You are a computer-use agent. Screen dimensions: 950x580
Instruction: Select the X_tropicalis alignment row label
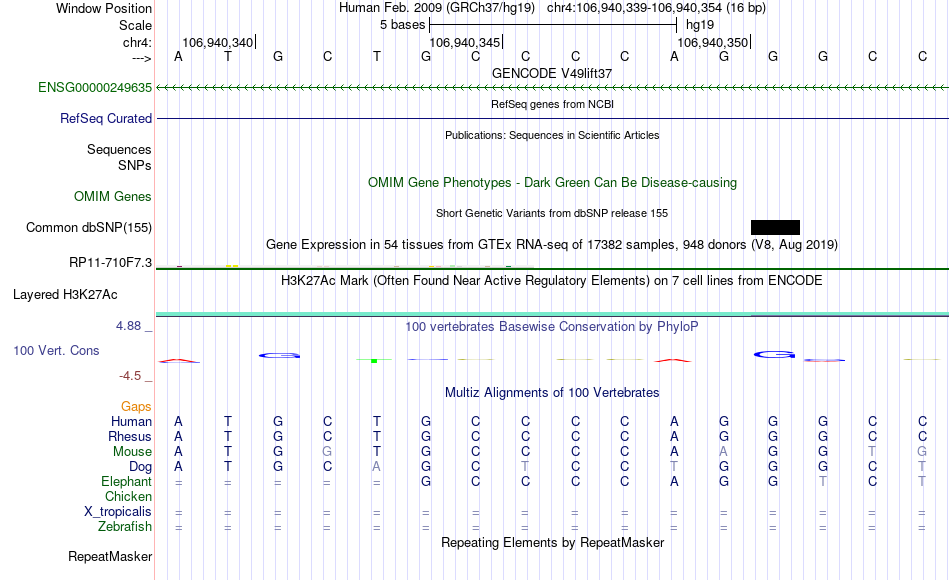click(118, 512)
